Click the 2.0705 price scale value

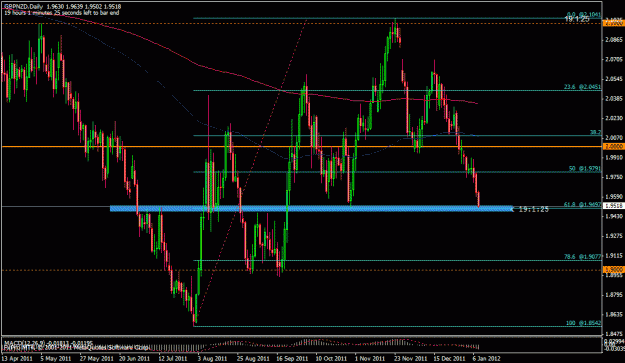click(613, 59)
